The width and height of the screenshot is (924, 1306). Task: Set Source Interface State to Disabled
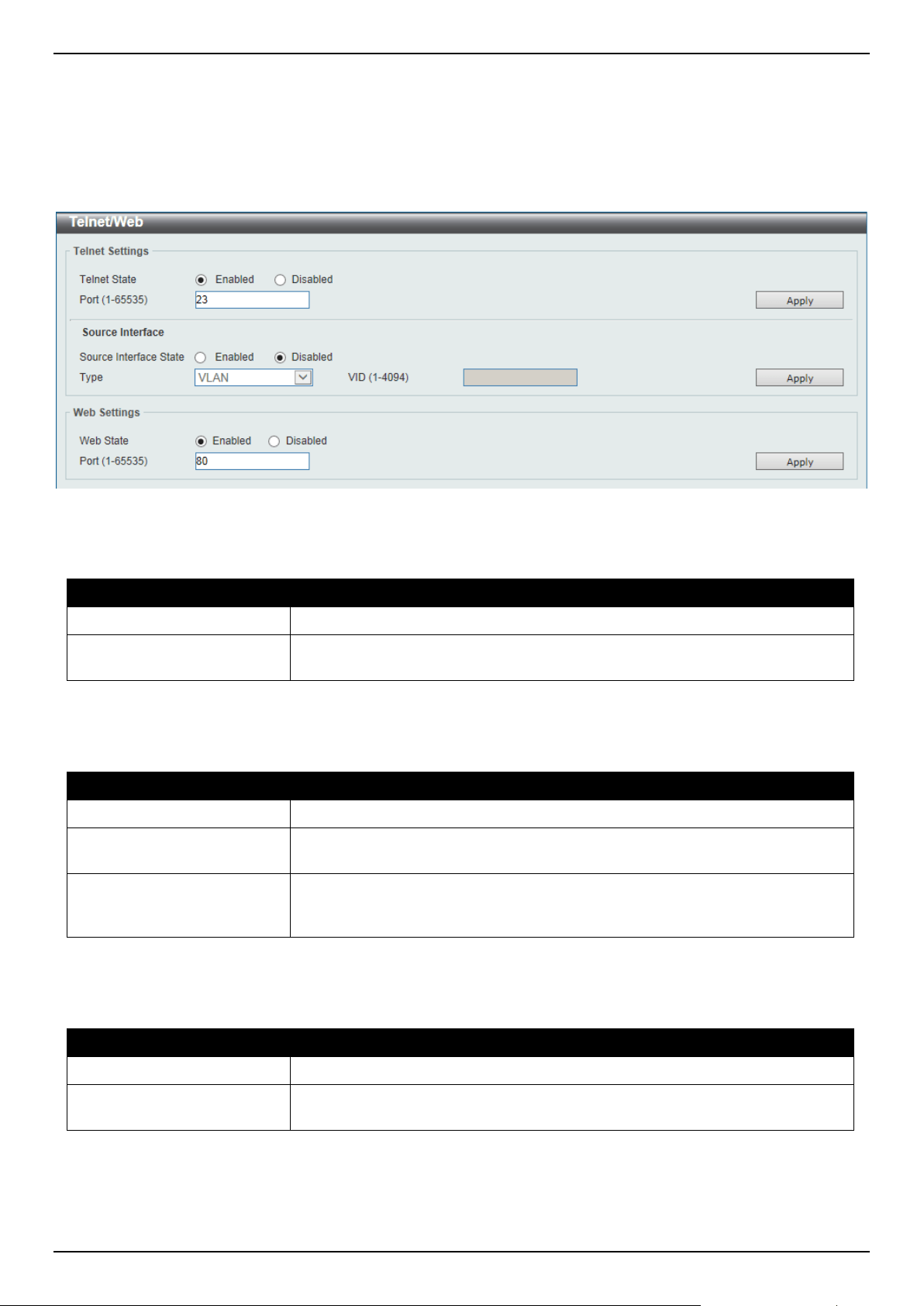(281, 358)
